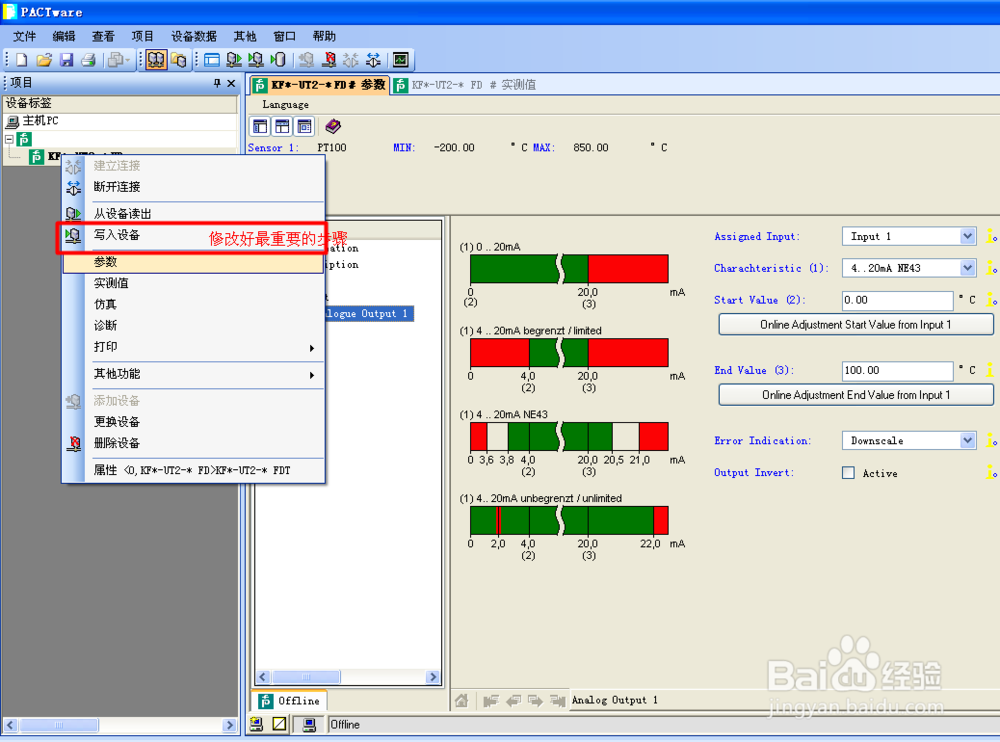Screen dimensions: 1000x742
Task: Choose 更换设备 in context menu
Action: [194, 422]
